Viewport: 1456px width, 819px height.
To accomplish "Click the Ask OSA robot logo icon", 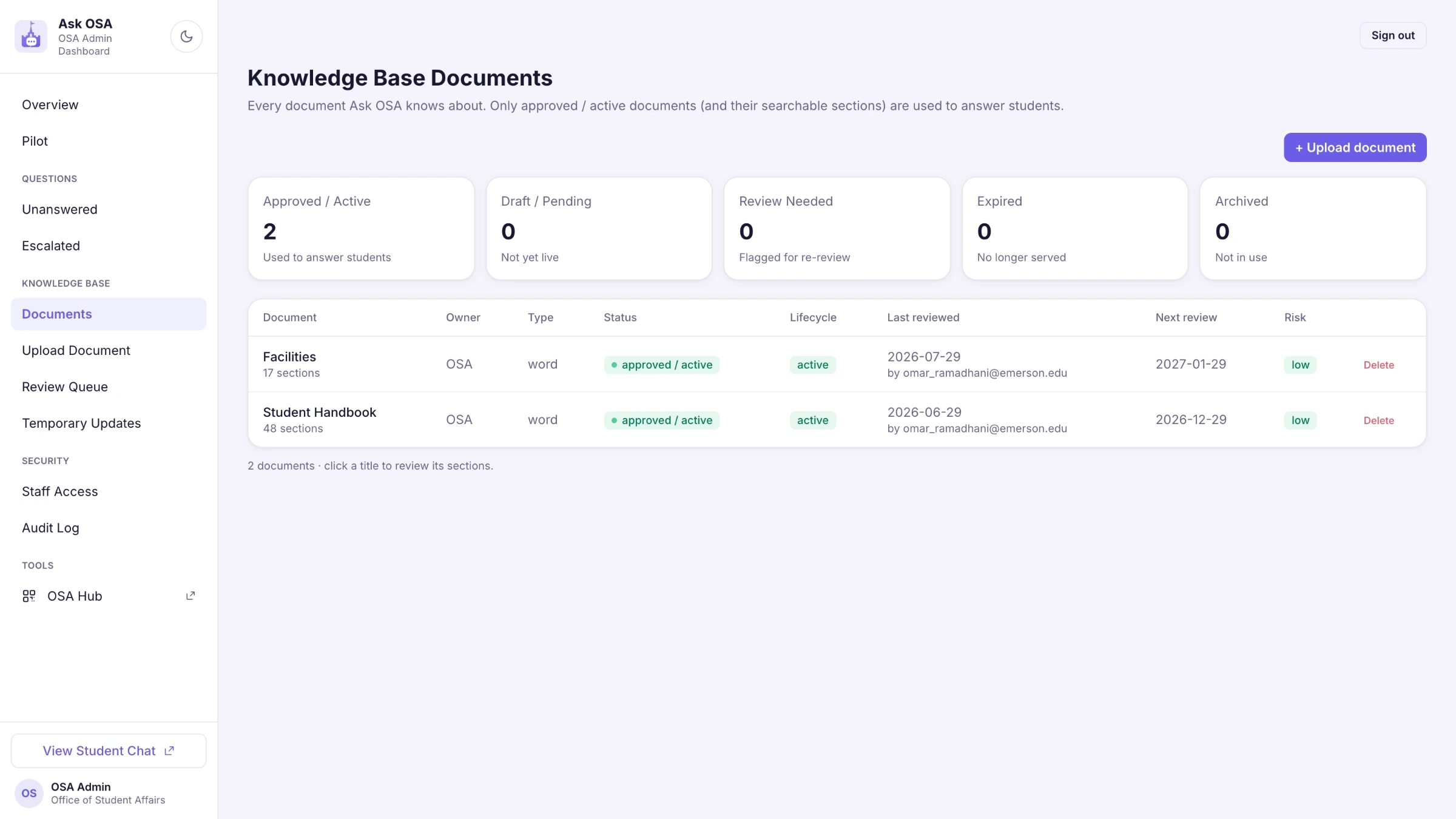I will [x=31, y=36].
